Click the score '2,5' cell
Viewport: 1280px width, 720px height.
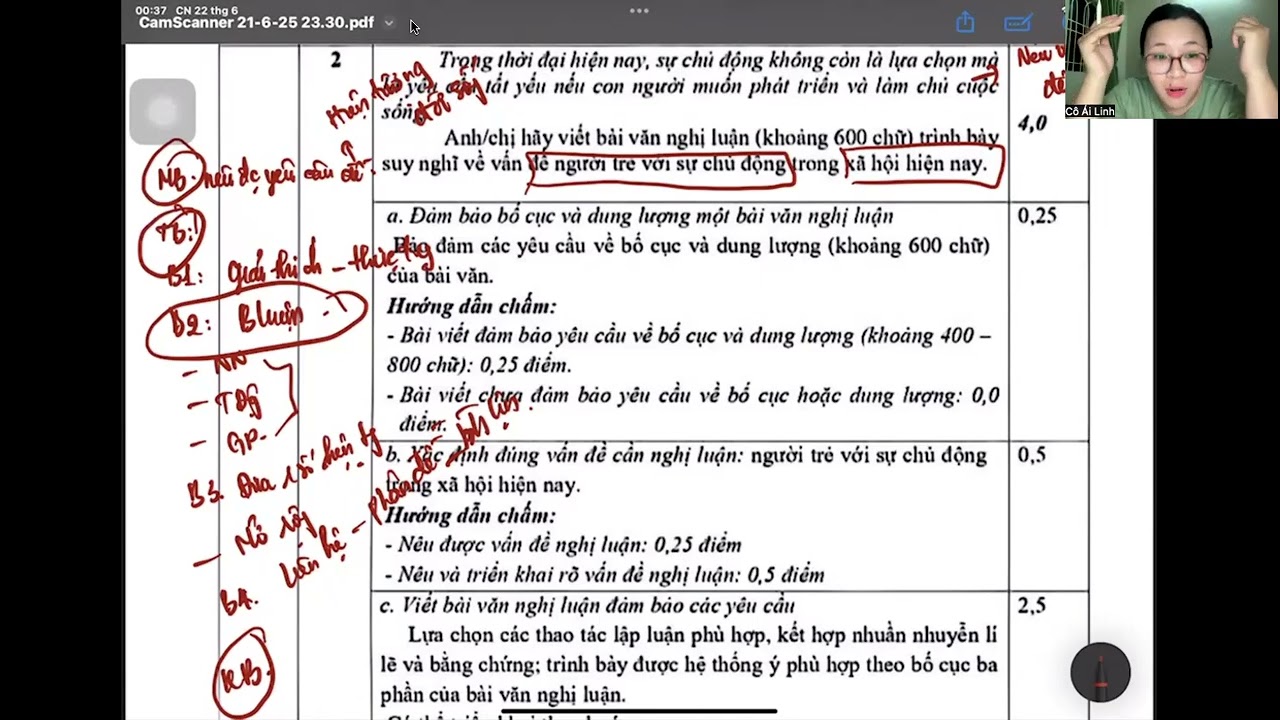(x=1032, y=605)
